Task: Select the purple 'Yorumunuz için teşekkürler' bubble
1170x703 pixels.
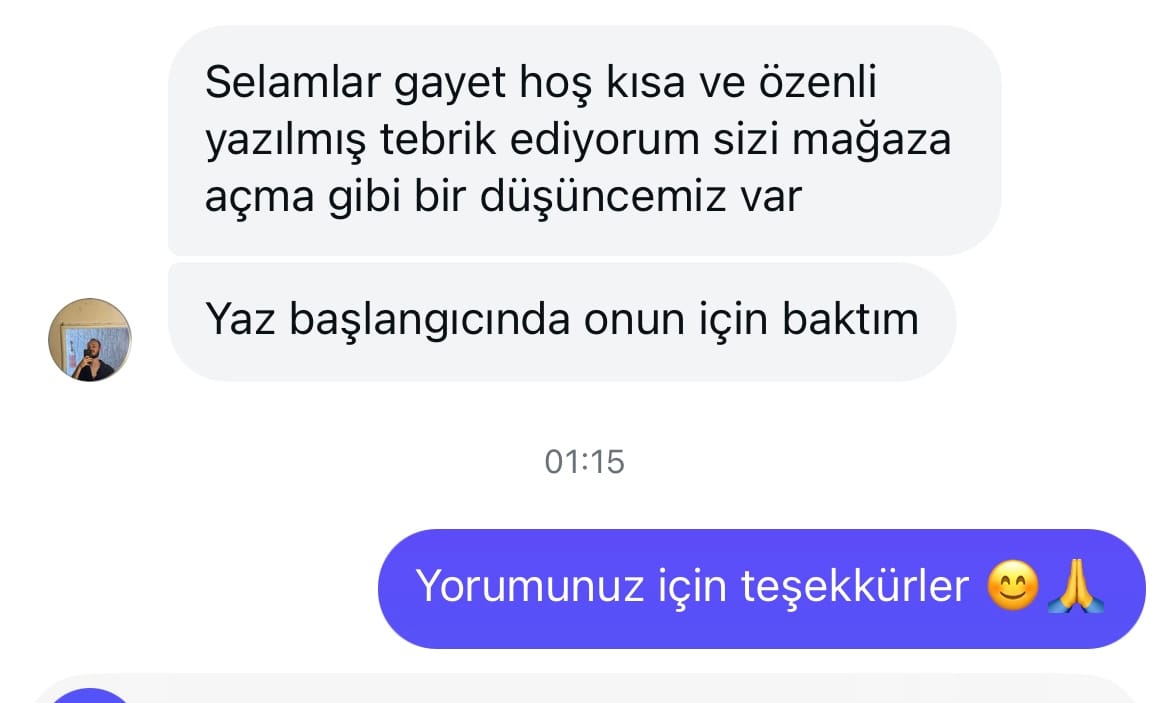Action: (761, 588)
